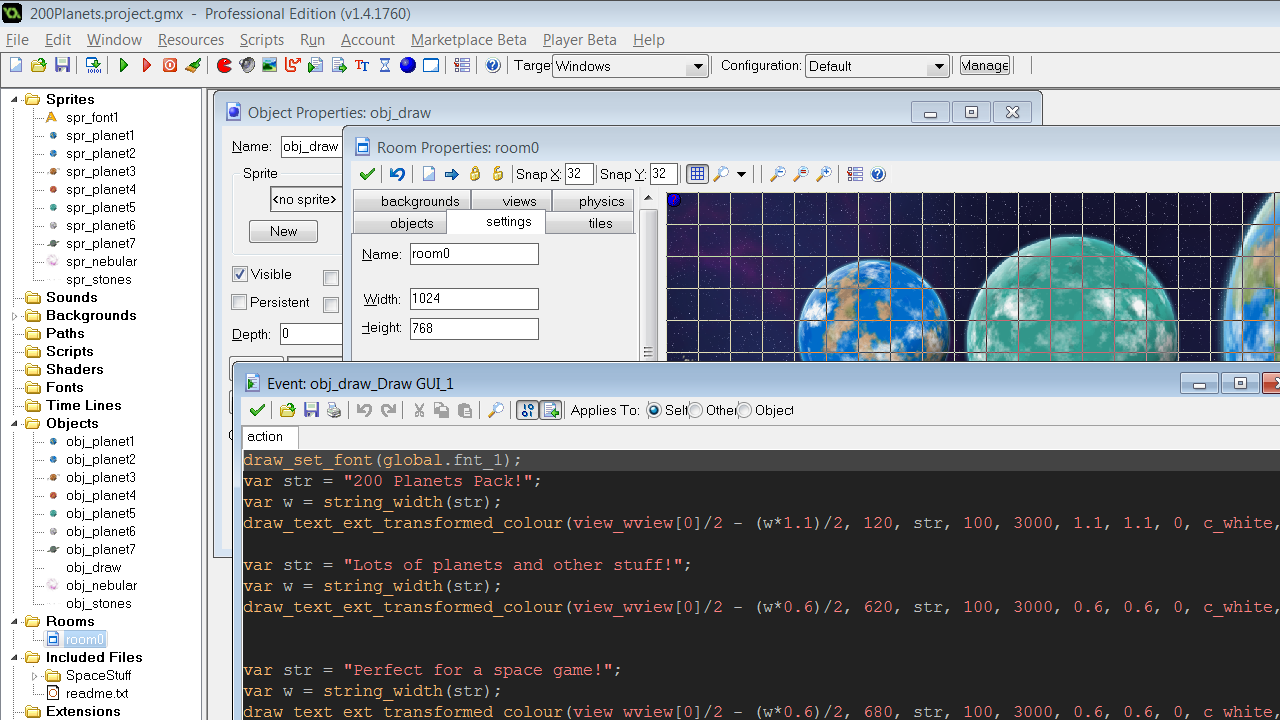Click the Manage configurations button
This screenshot has height=720, width=1280.
[984, 65]
